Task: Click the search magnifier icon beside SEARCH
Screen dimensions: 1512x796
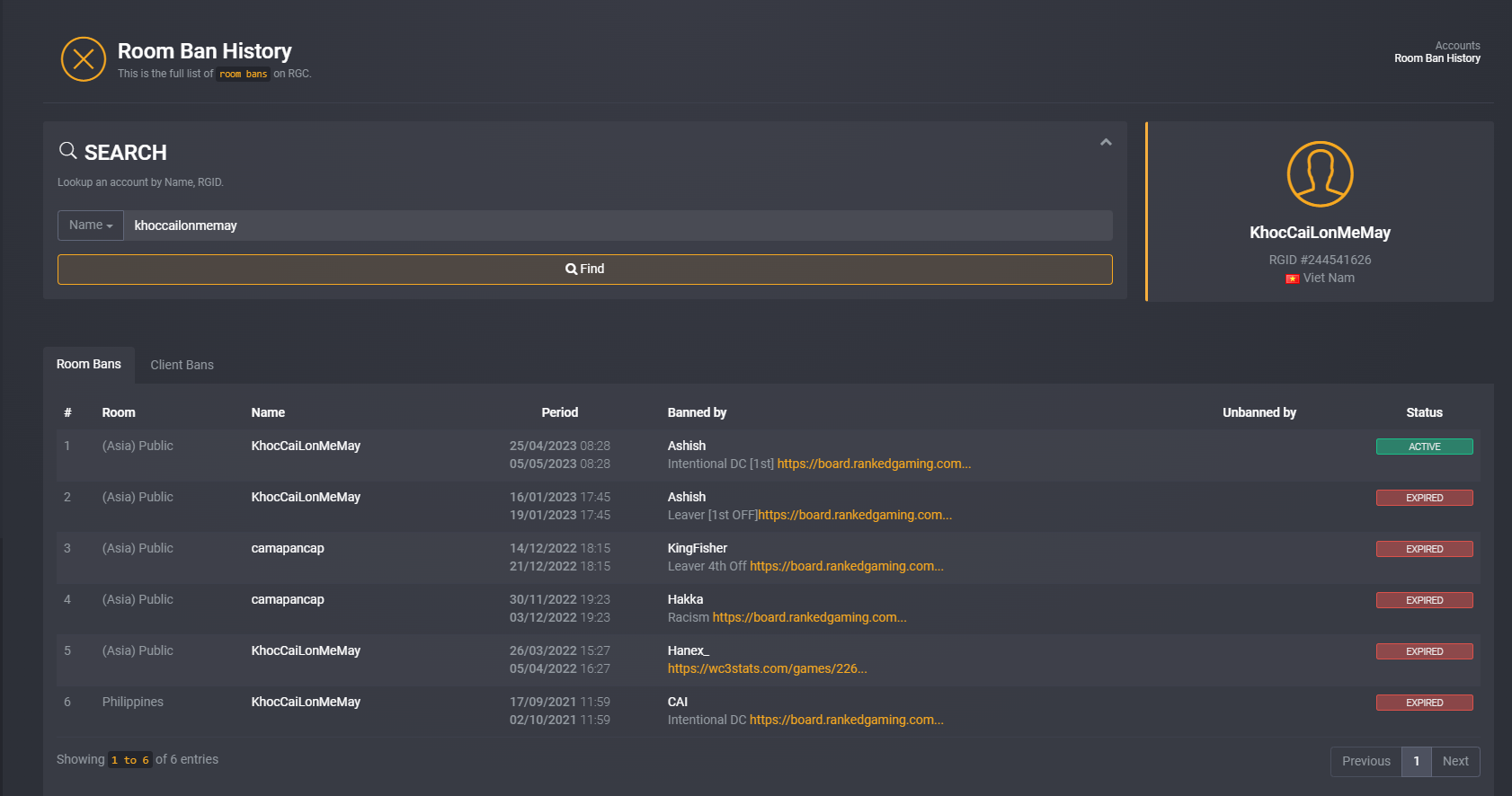Action: pyautogui.click(x=68, y=151)
